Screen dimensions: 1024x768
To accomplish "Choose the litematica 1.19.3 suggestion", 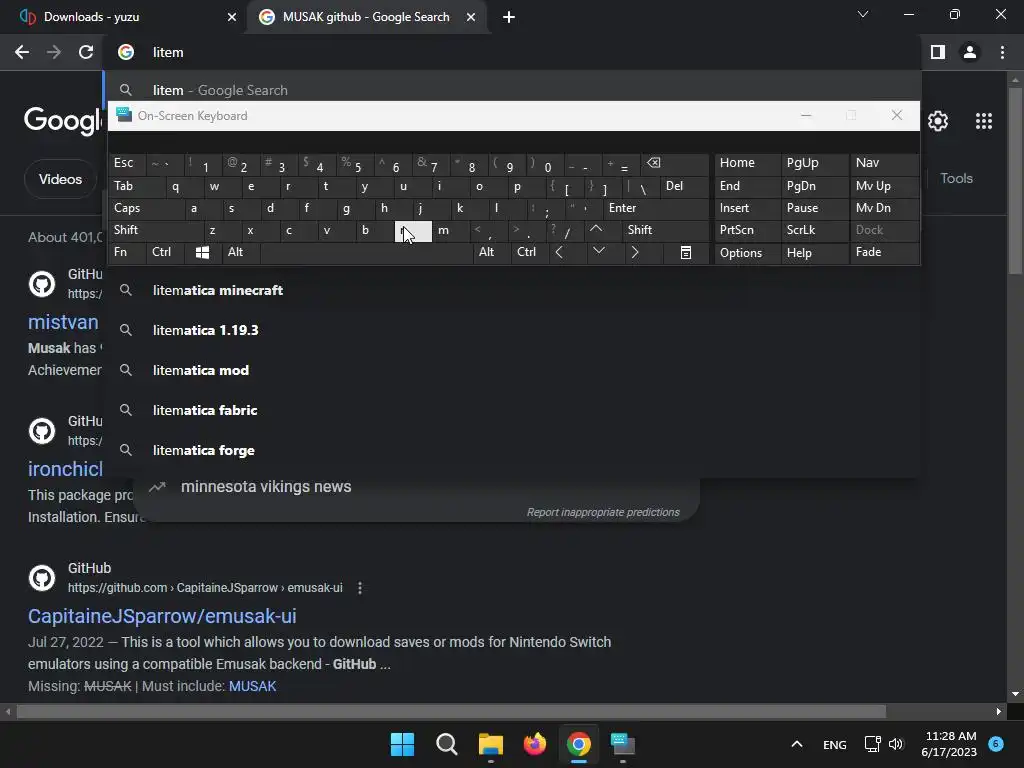I will [x=514, y=330].
